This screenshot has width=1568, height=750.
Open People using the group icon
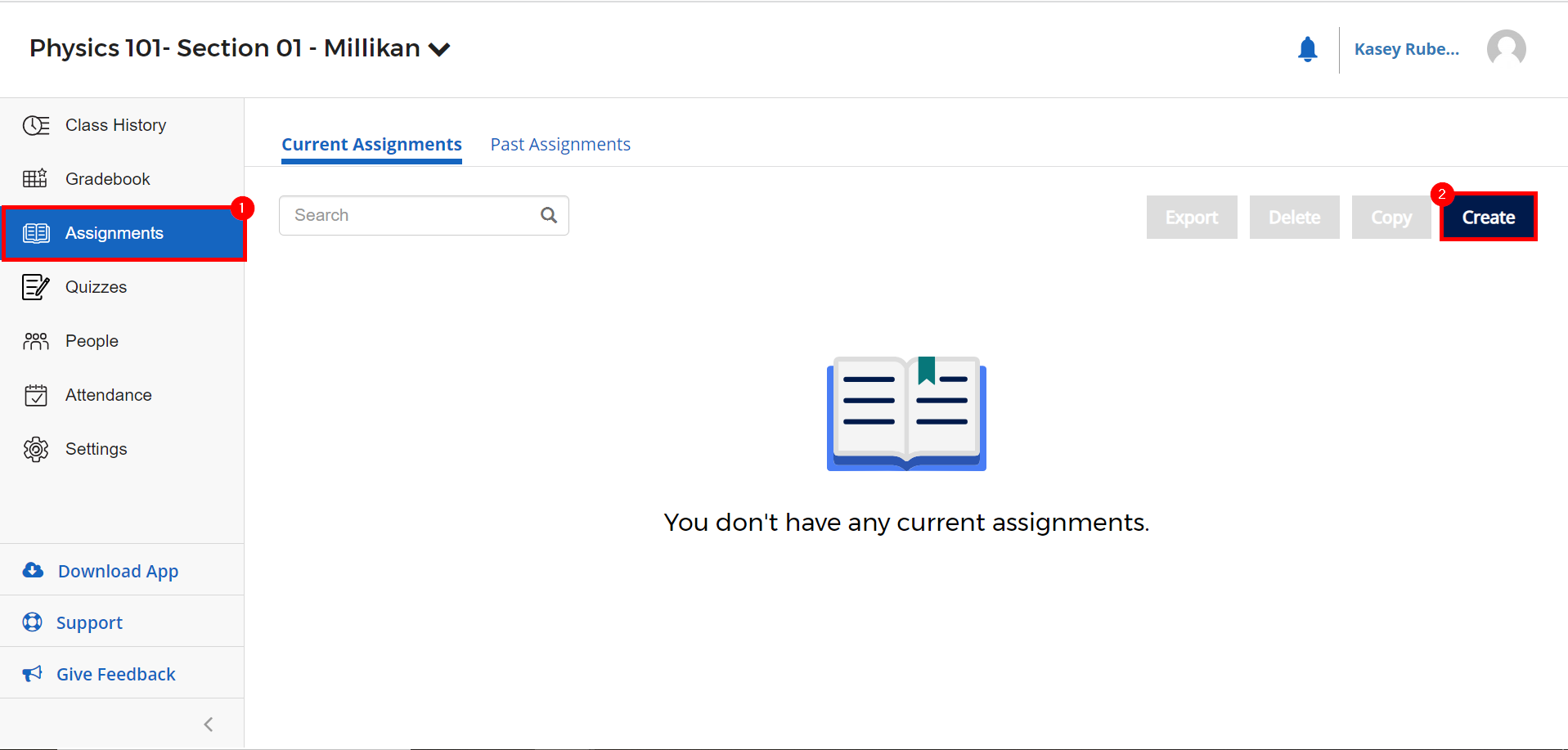tap(36, 340)
